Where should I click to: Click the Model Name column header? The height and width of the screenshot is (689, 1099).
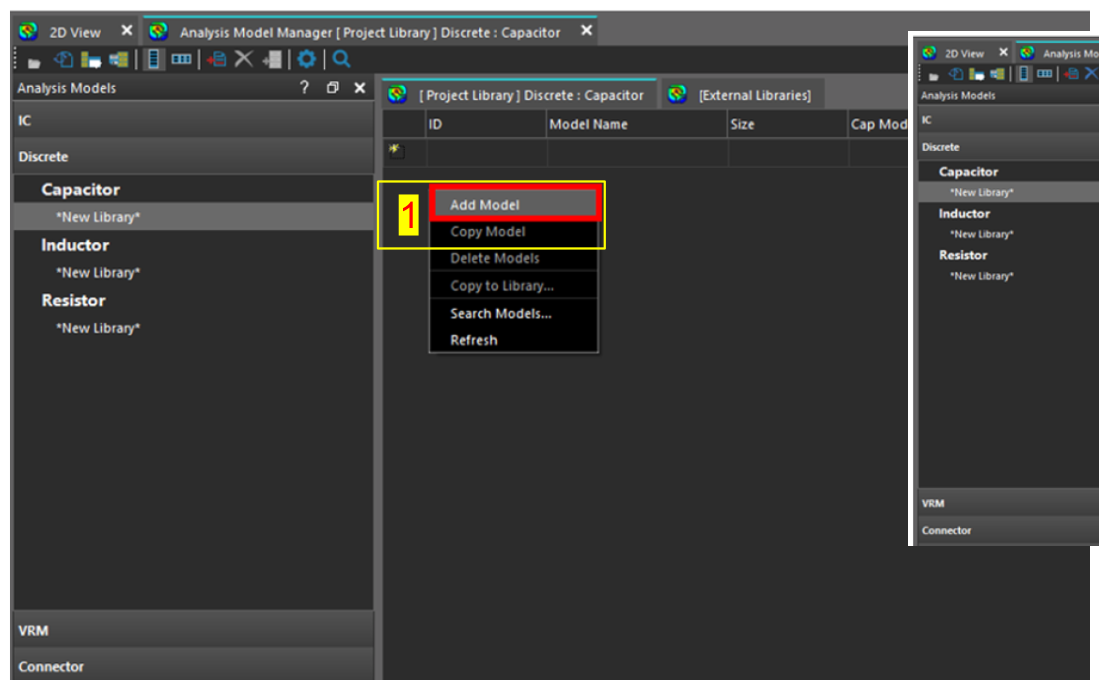click(636, 124)
